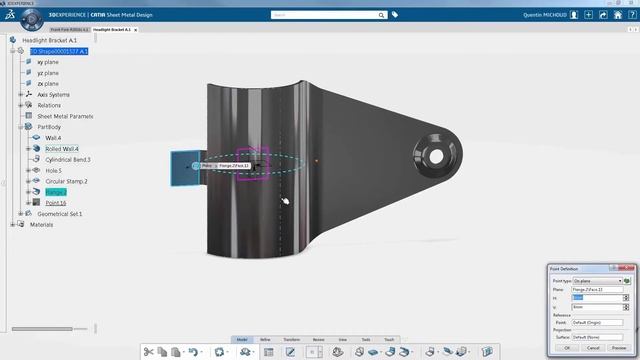Click the Wall on Edge icon
The image size is (640, 360).
pyautogui.click(x=390, y=352)
